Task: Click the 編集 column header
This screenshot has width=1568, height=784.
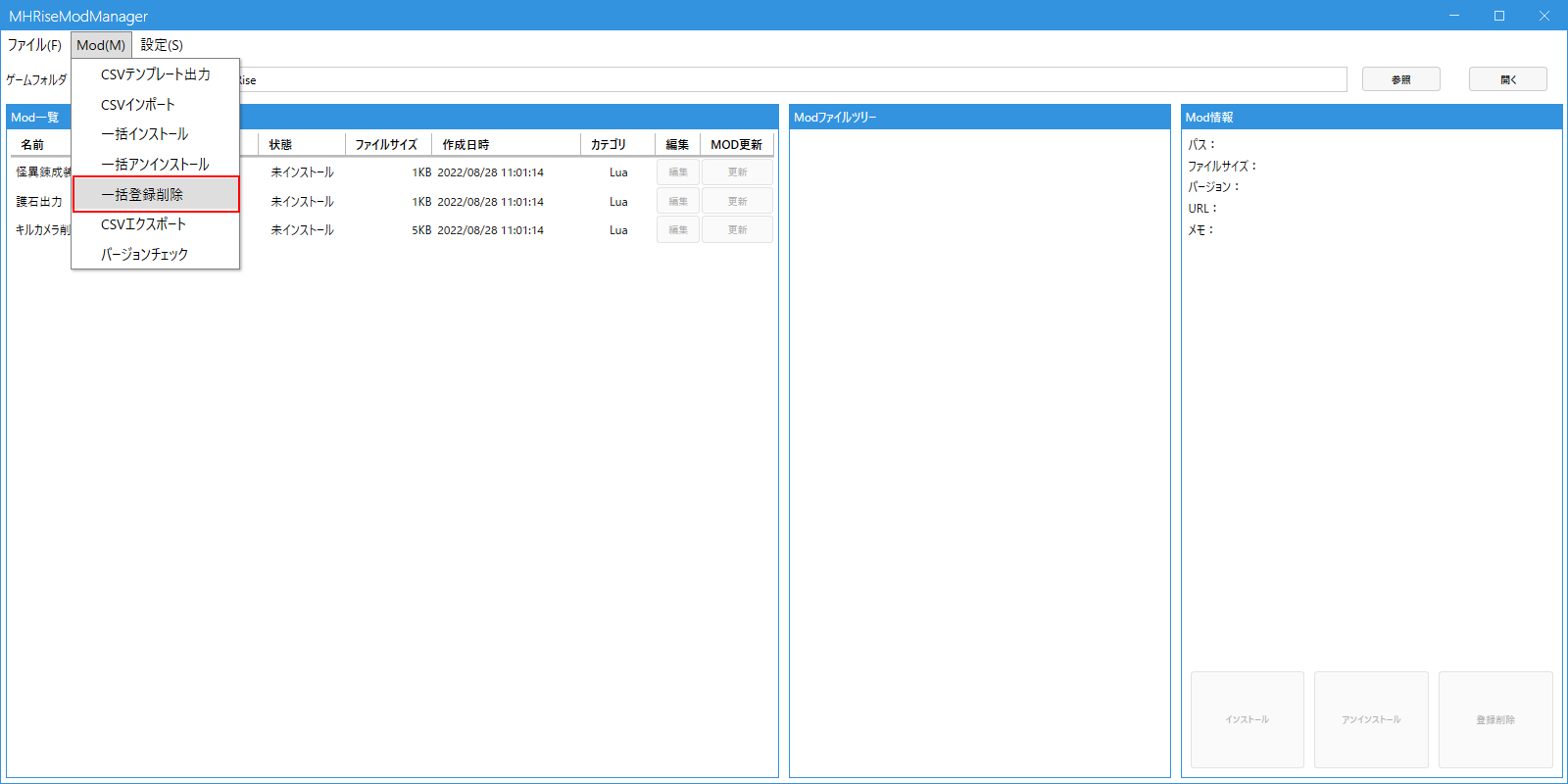Action: pos(677,145)
